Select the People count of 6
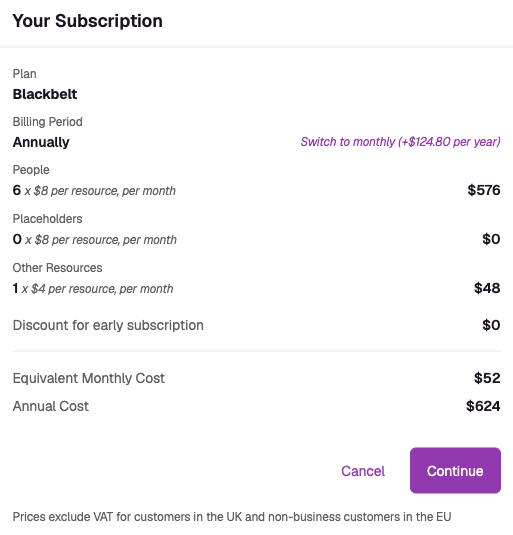The height and width of the screenshot is (535, 513). coord(17,190)
